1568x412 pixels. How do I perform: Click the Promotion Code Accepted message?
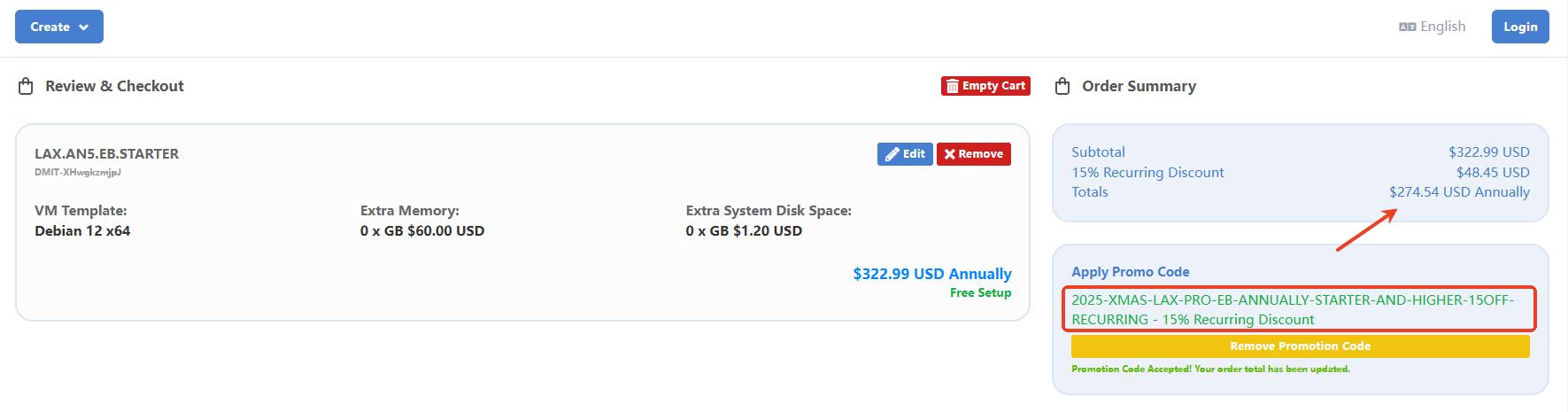(1210, 369)
